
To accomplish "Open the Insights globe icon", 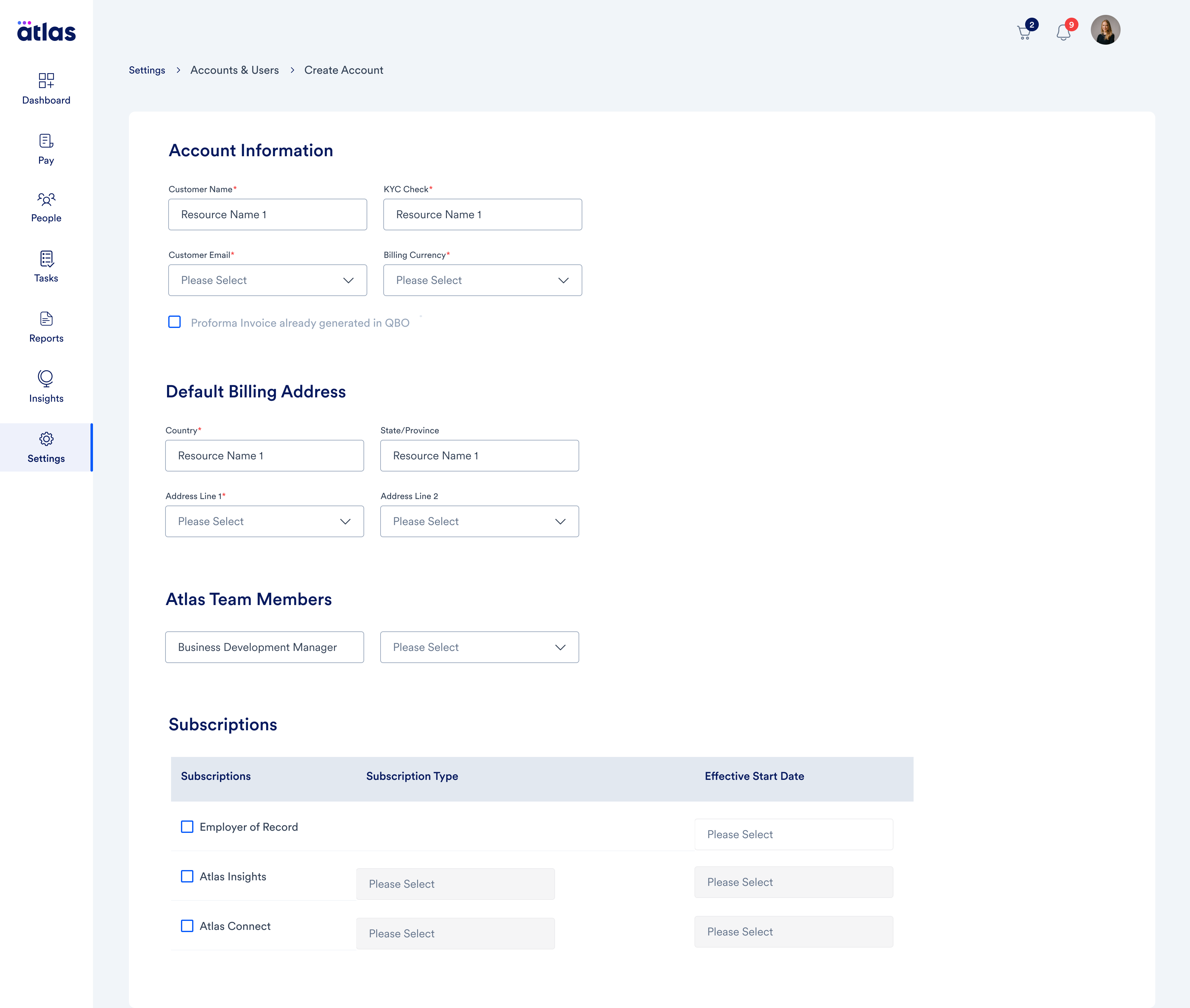I will pos(46,378).
